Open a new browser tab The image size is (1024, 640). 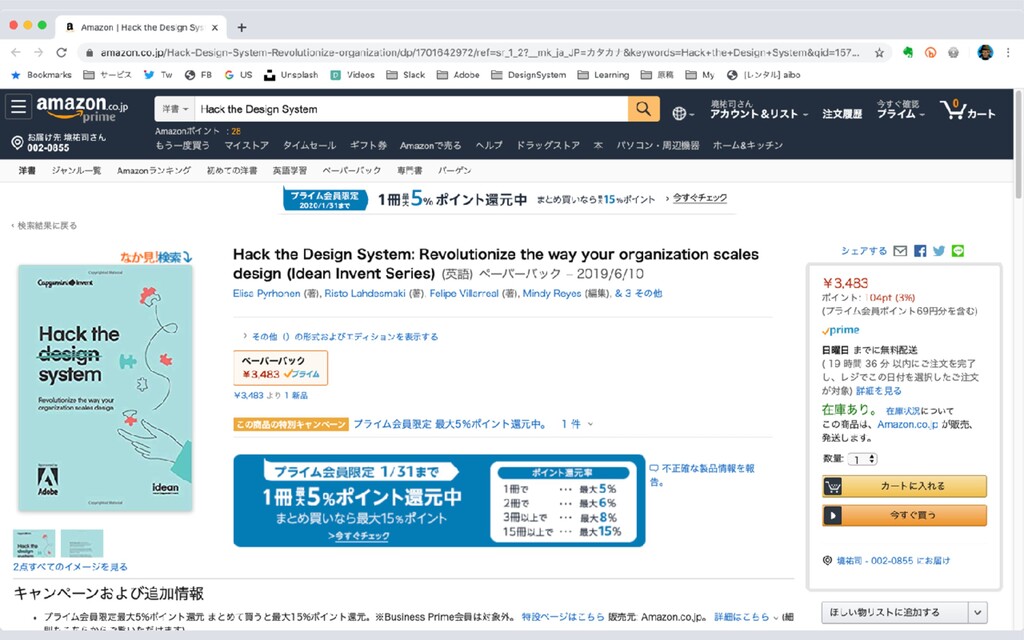(x=242, y=27)
